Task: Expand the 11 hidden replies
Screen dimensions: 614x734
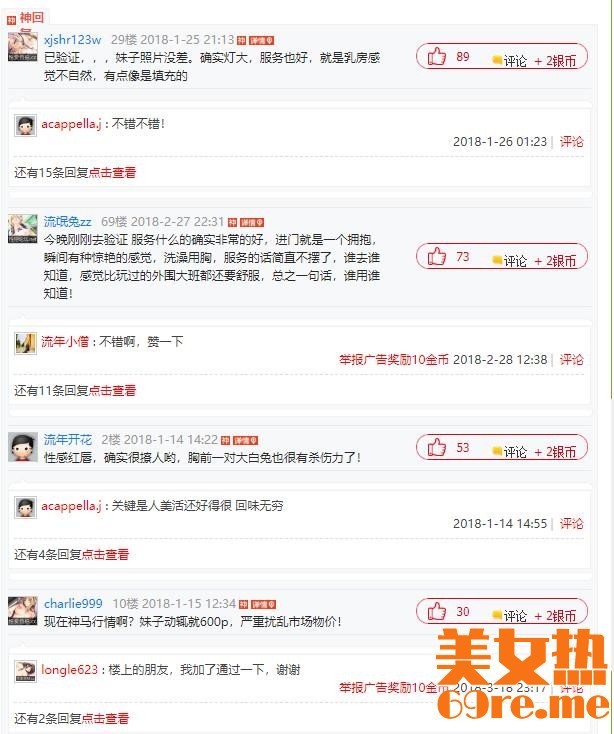Action: pyautogui.click(x=112, y=391)
